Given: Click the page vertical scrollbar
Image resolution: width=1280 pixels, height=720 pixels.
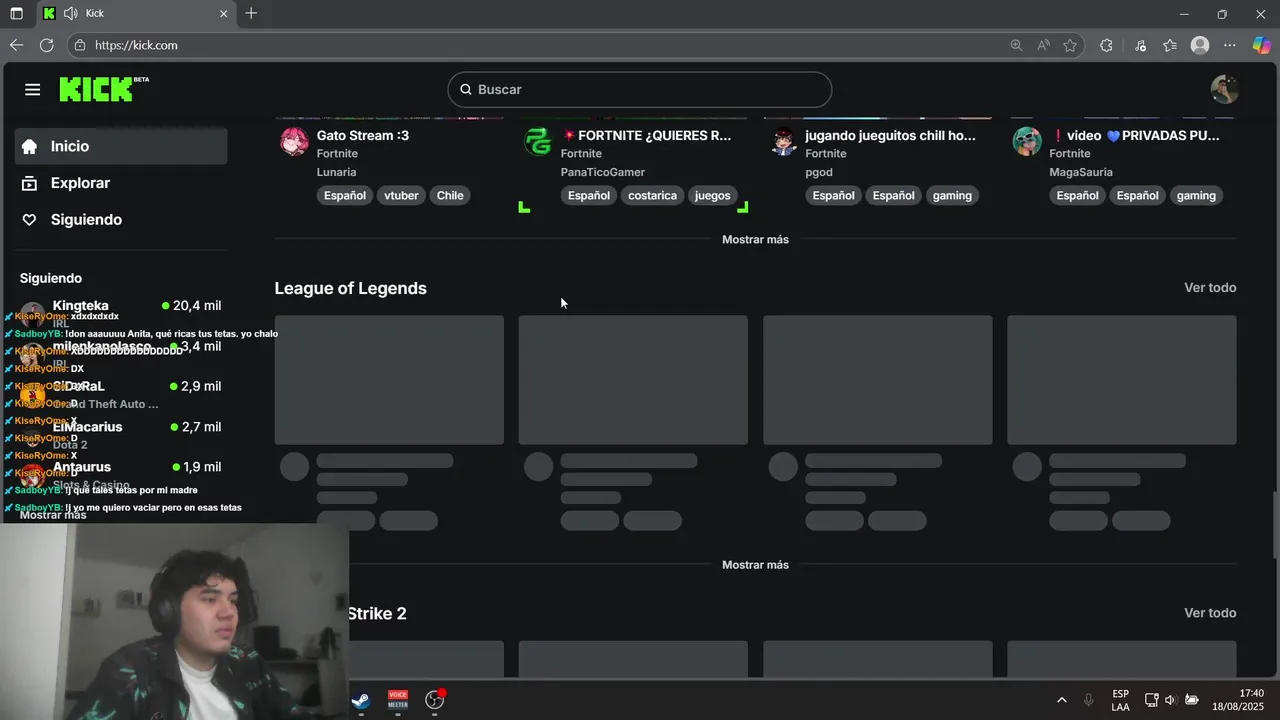Looking at the screenshot, I should click(x=1275, y=526).
